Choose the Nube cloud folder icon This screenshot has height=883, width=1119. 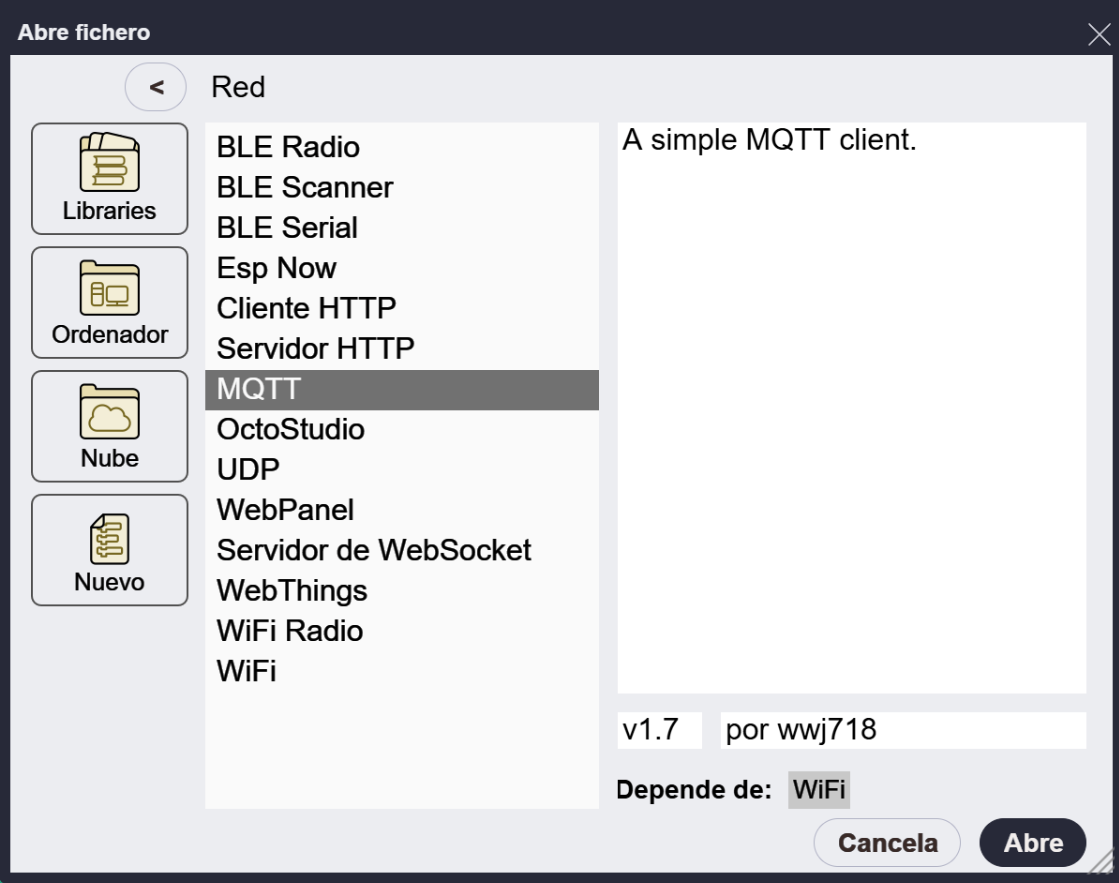click(109, 426)
